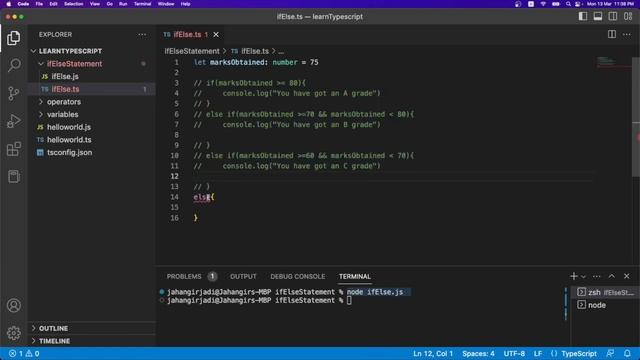Image resolution: width=640 pixels, height=360 pixels.
Task: Click the editor vertical scrollbar
Action: coord(636,116)
